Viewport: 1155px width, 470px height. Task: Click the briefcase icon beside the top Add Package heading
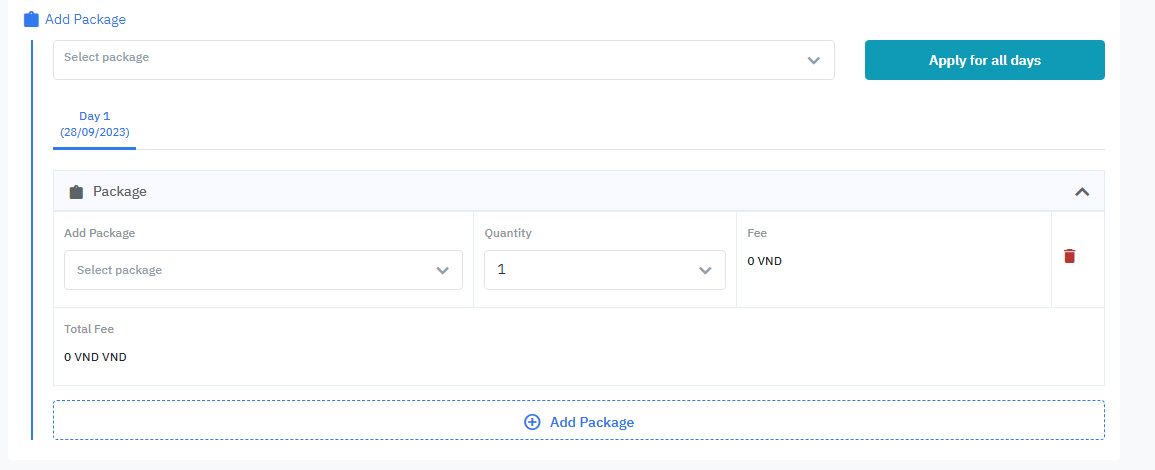coord(31,19)
